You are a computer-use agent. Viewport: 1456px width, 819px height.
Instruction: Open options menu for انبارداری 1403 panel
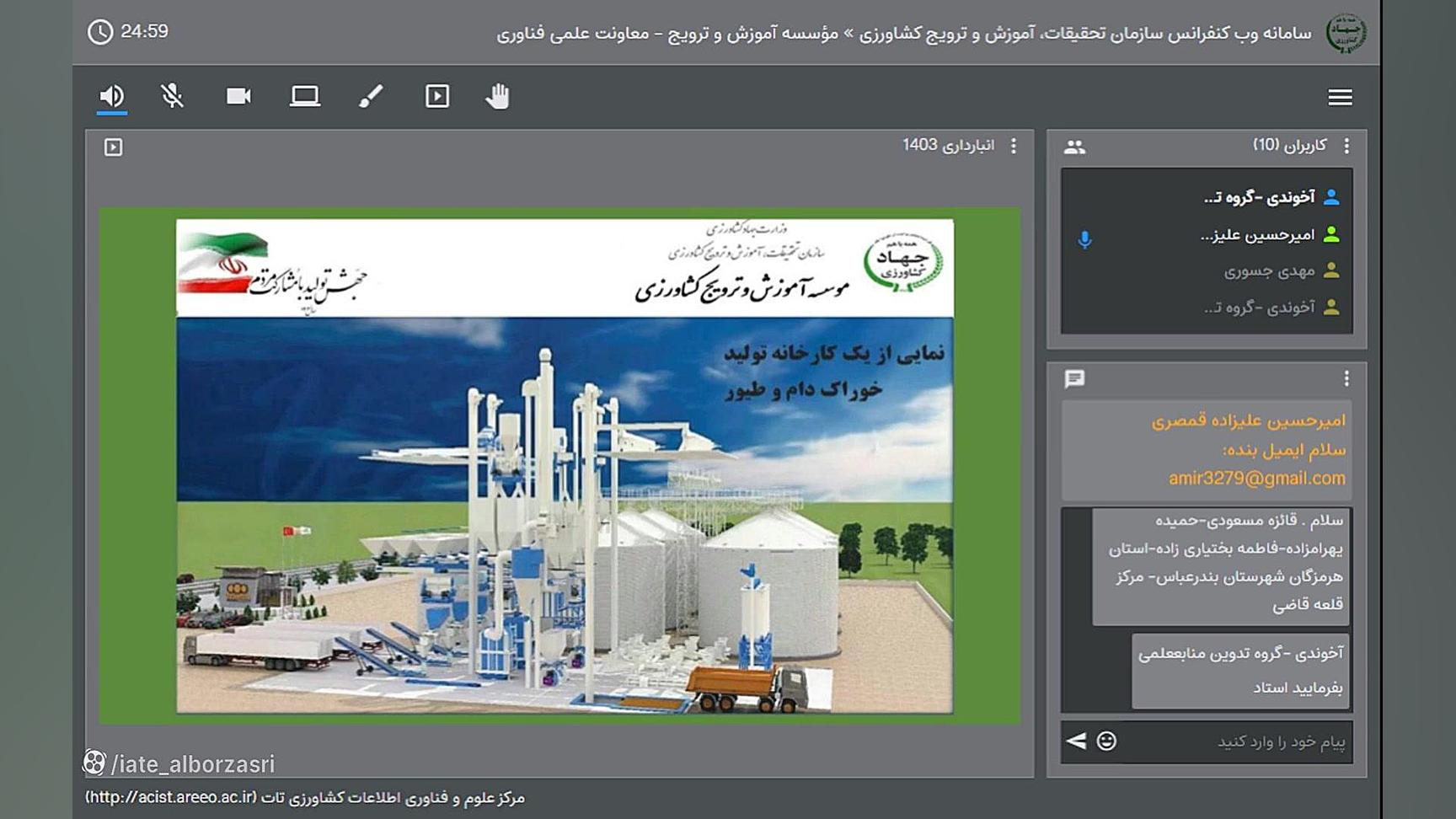tap(1014, 146)
